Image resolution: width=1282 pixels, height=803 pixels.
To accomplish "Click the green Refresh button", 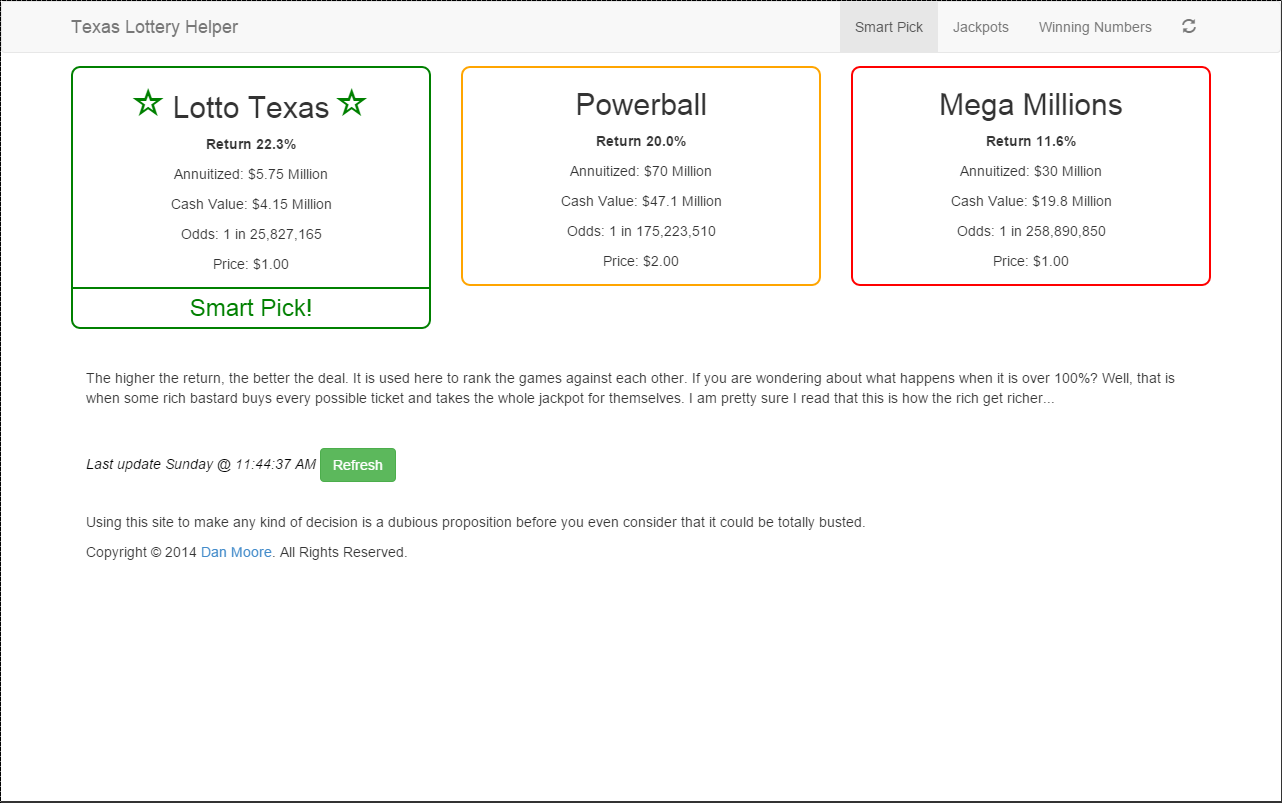I will (x=358, y=465).
